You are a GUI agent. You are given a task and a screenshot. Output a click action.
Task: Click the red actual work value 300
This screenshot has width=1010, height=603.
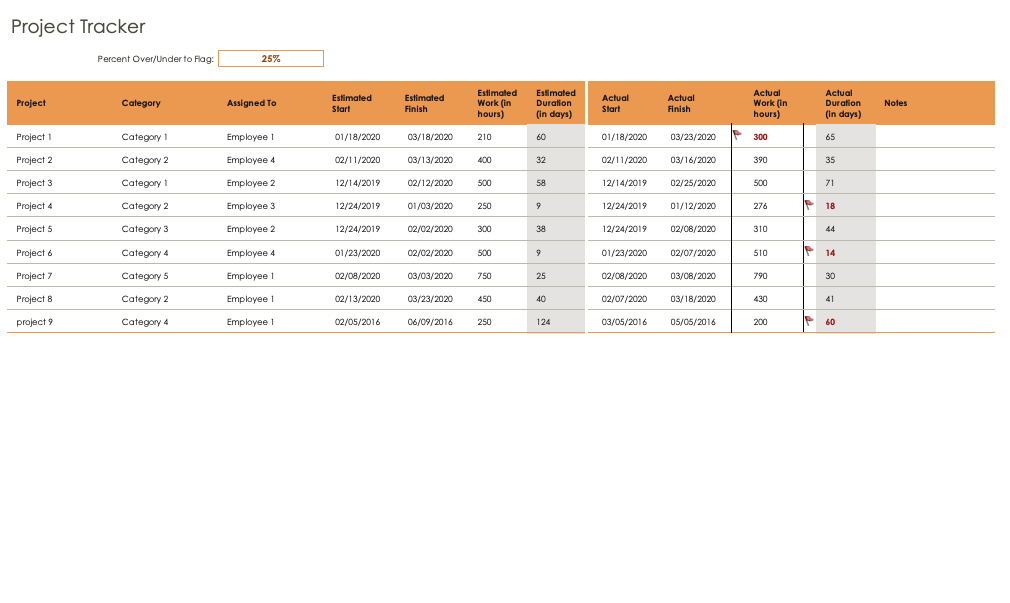[761, 137]
